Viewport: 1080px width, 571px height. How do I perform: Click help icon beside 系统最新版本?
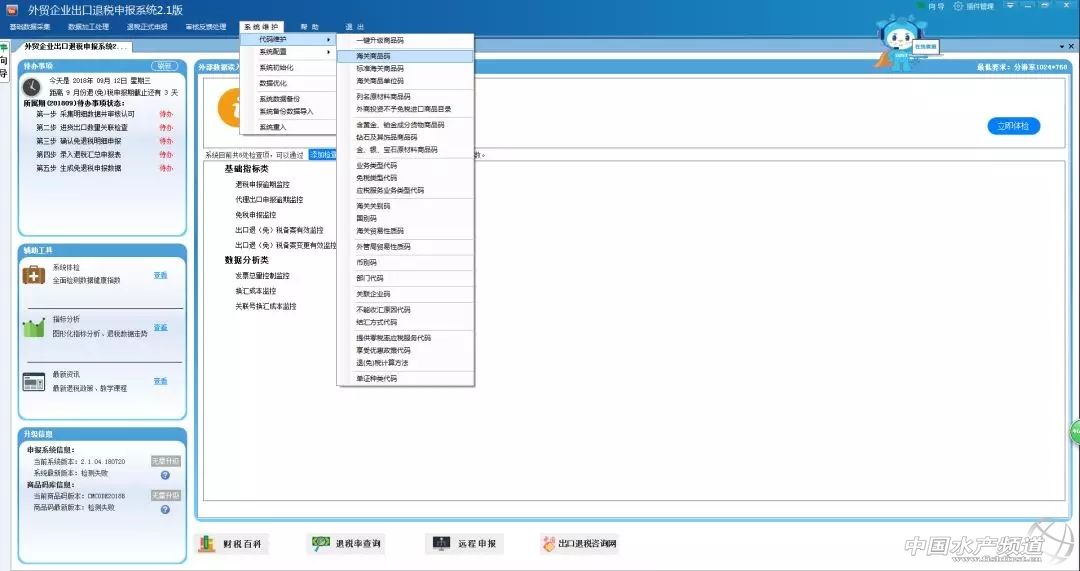[x=165, y=475]
